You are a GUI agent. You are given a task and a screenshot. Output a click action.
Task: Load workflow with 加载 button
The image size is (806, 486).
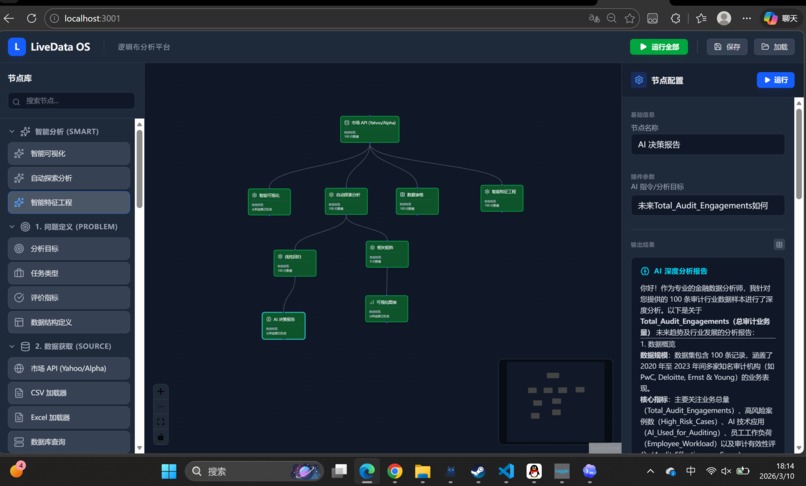point(774,47)
